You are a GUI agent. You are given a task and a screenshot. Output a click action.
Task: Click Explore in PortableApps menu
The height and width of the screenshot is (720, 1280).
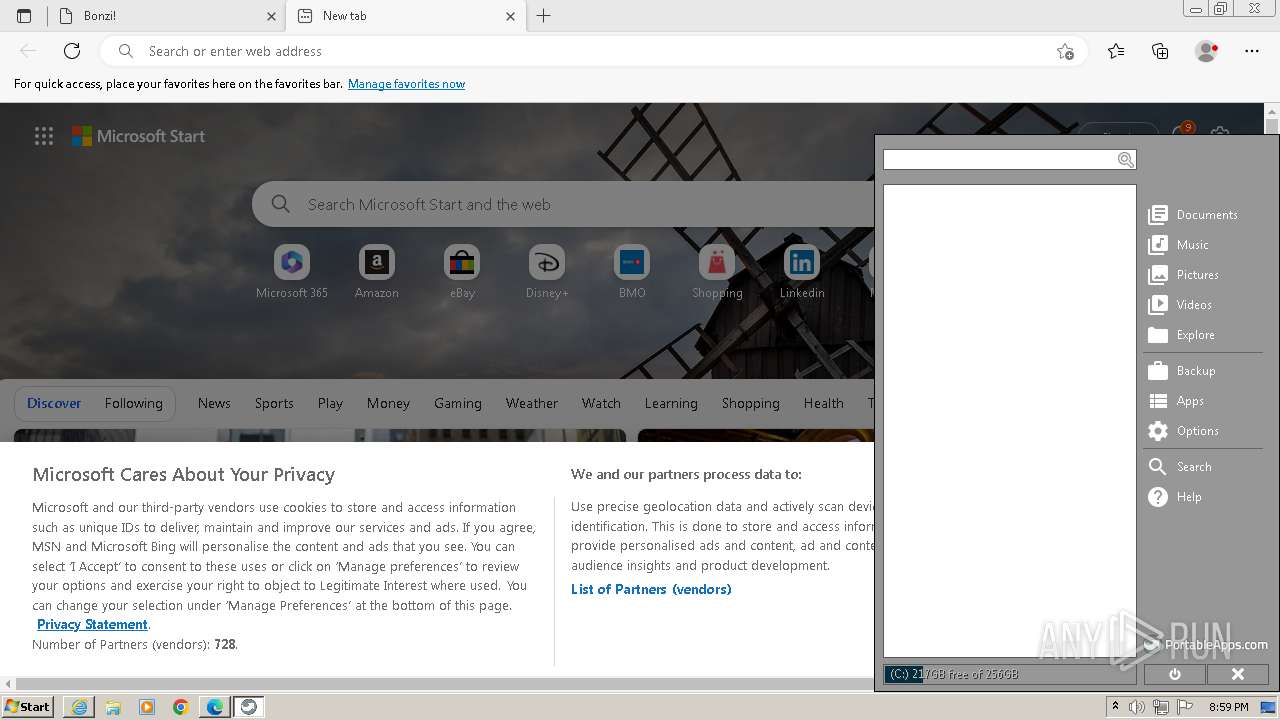pos(1182,335)
